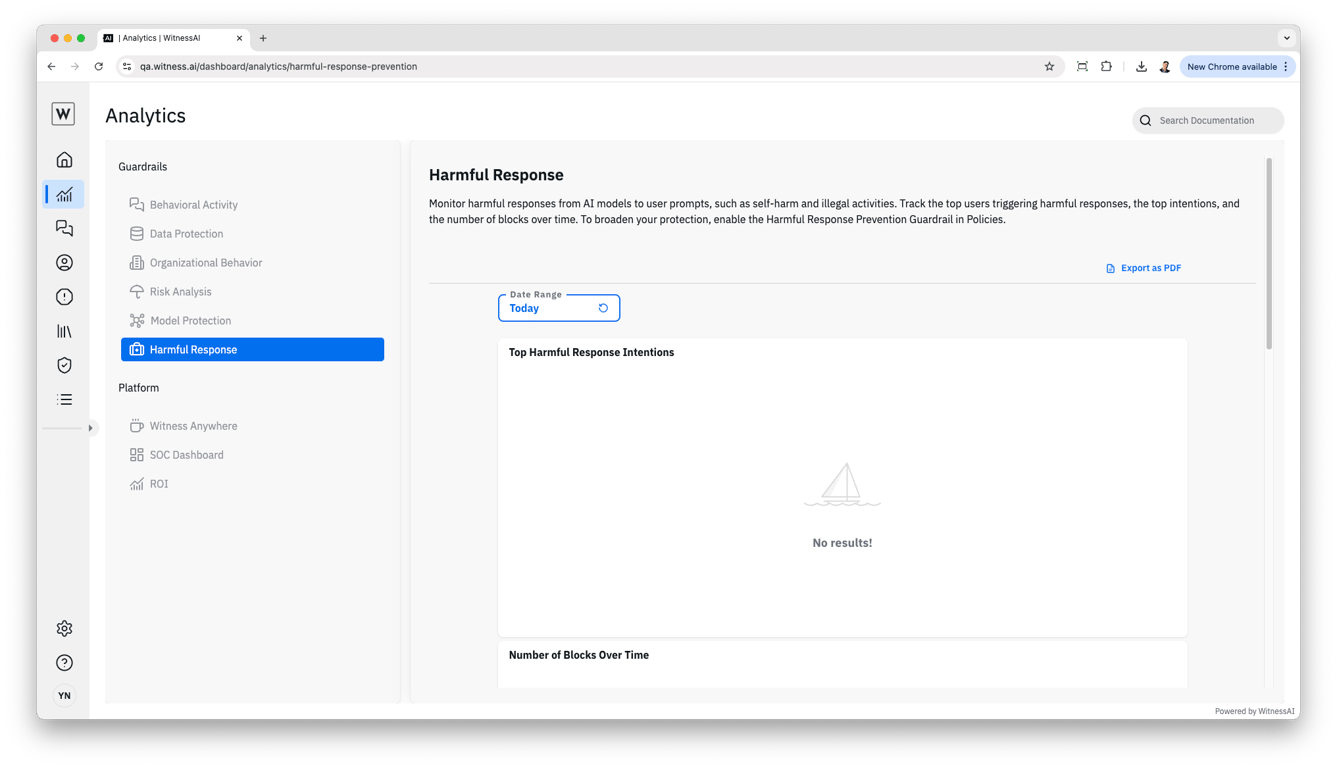Click the browser forward arrow
The width and height of the screenshot is (1337, 768).
coord(75,67)
